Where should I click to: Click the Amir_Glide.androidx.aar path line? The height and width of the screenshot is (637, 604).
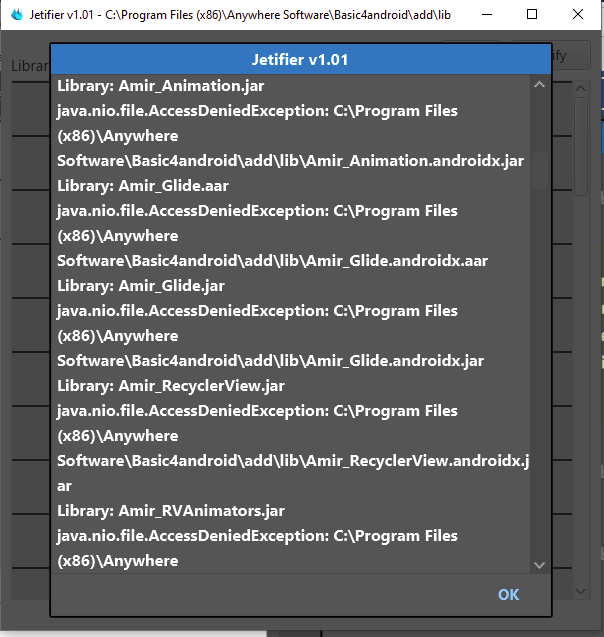click(x=272, y=261)
